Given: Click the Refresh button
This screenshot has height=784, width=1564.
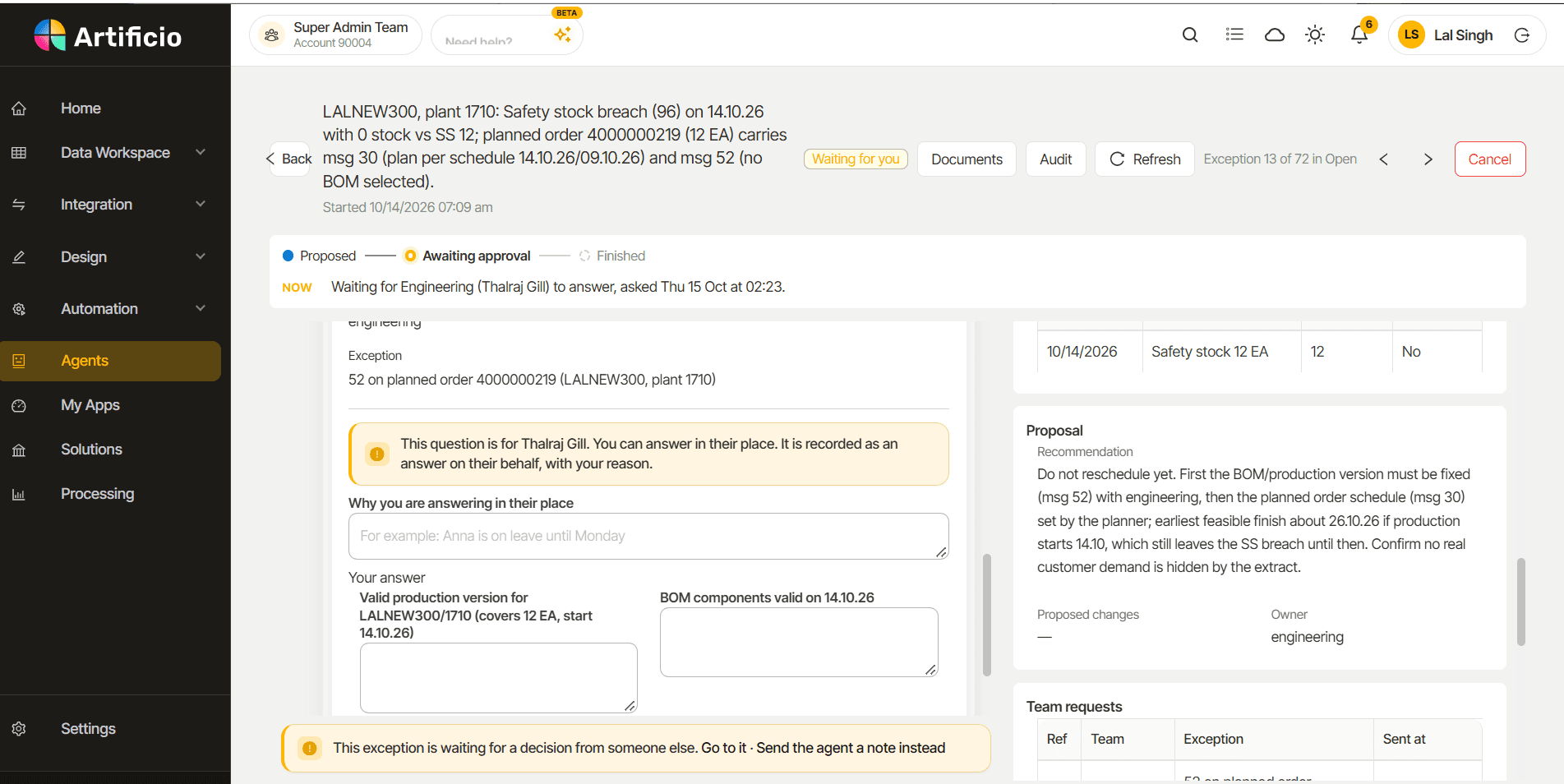Looking at the screenshot, I should 1145,159.
